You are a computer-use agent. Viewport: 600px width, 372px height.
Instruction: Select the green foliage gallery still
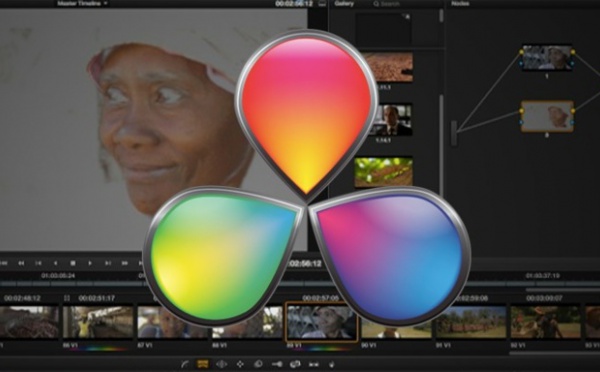point(383,172)
